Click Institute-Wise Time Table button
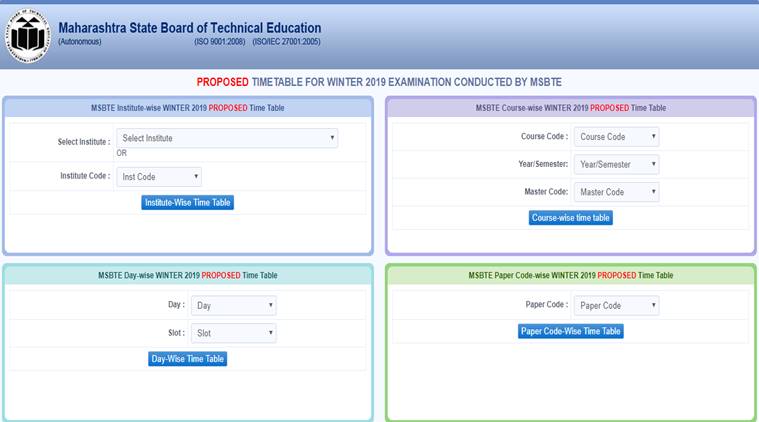This screenshot has width=759, height=422. tap(187, 203)
